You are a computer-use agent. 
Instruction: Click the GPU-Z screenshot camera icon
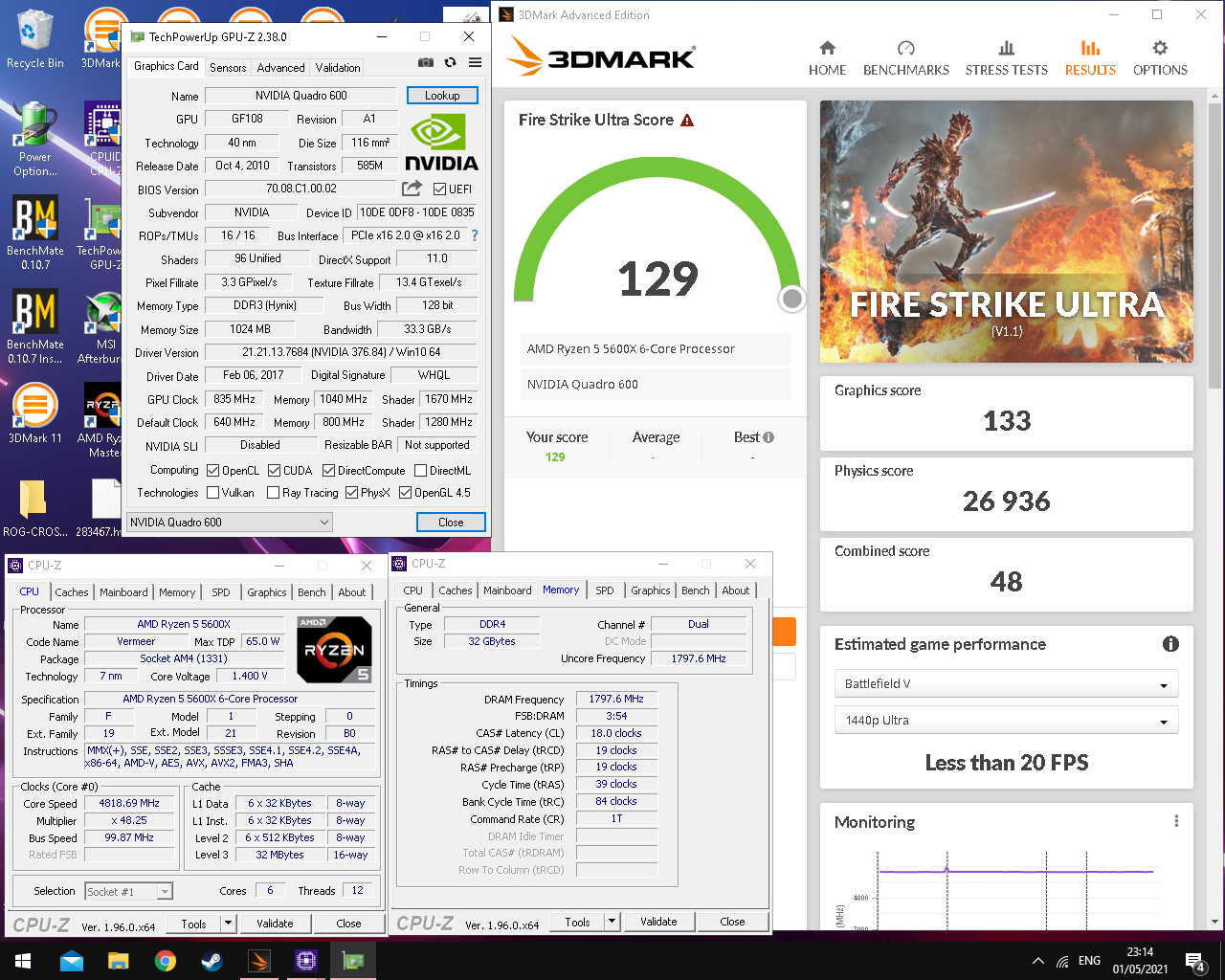[x=426, y=63]
